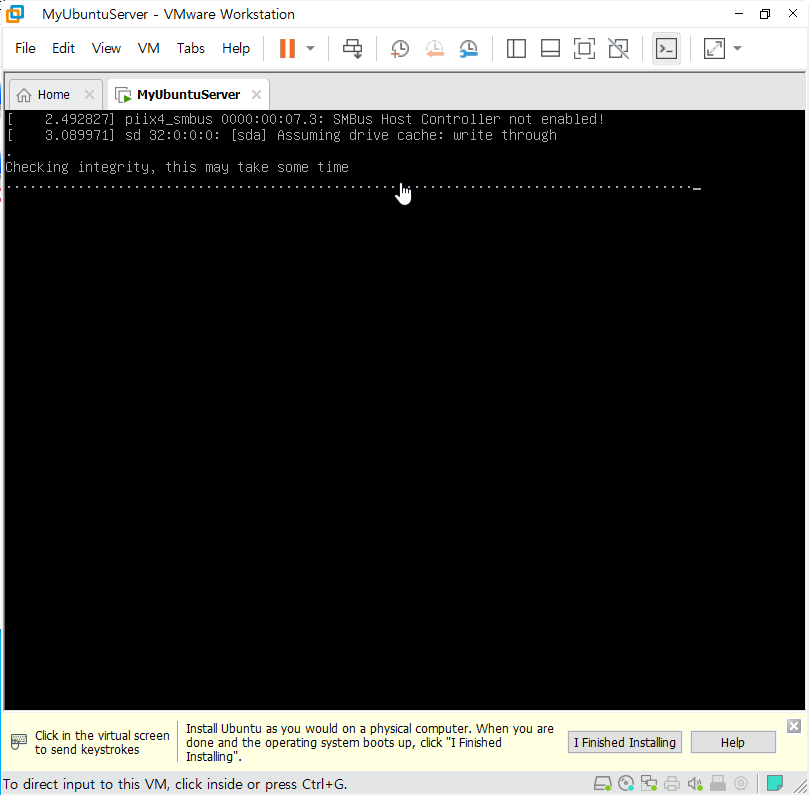The image size is (809, 795).
Task: Restore down the VMware window
Action: 765,14
